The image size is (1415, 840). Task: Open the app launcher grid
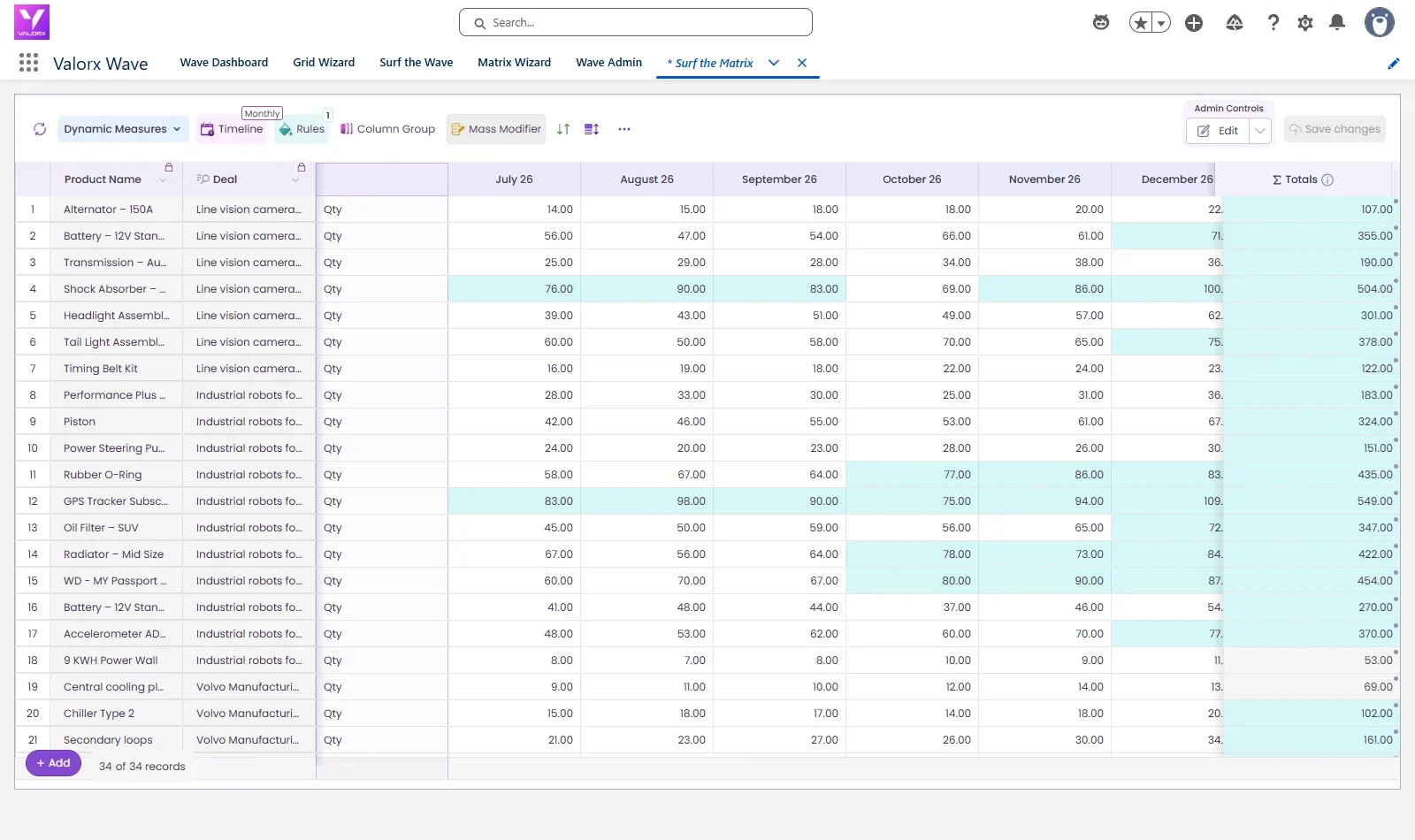[x=28, y=63]
